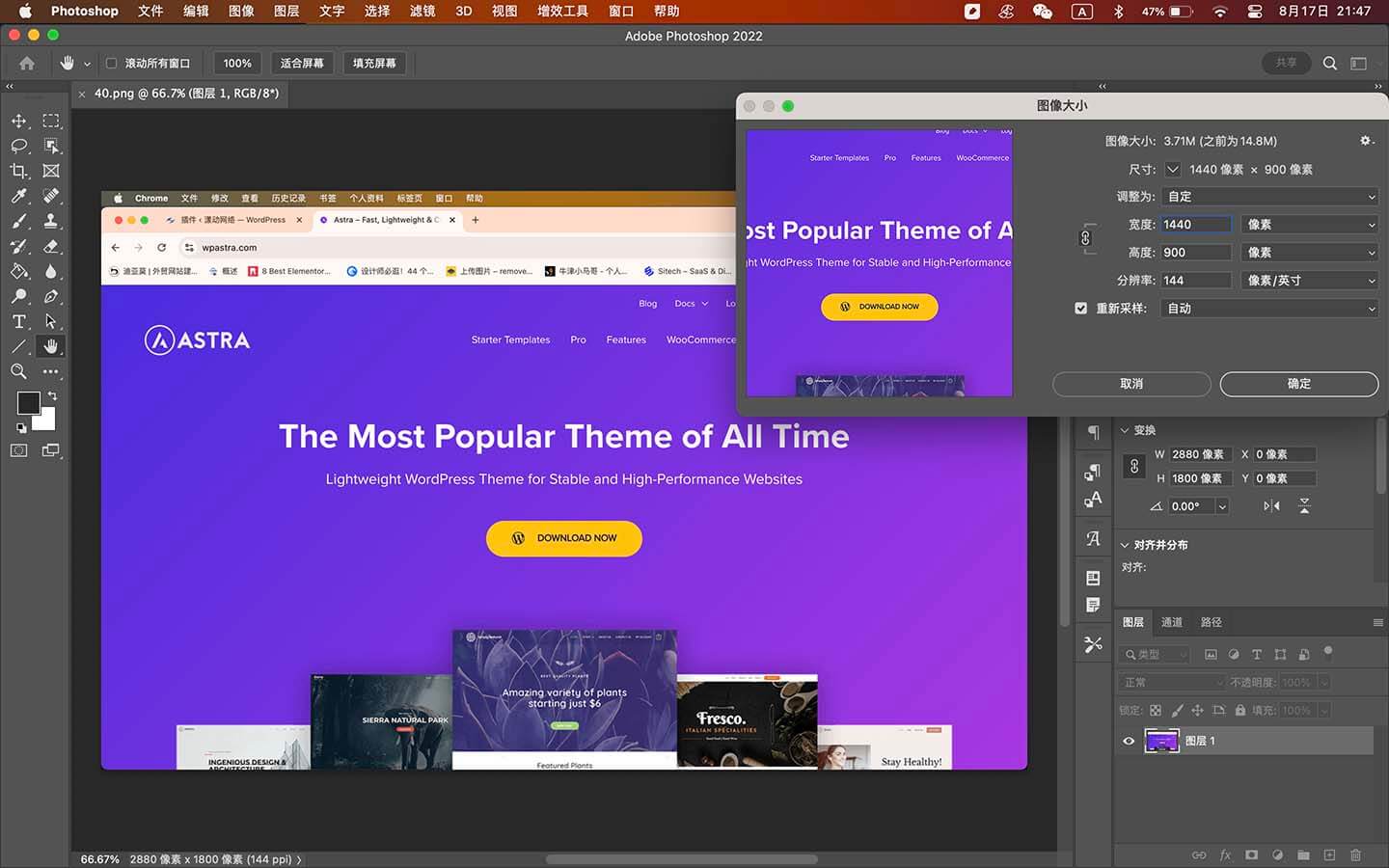Select the Object Selection tool

[51, 146]
